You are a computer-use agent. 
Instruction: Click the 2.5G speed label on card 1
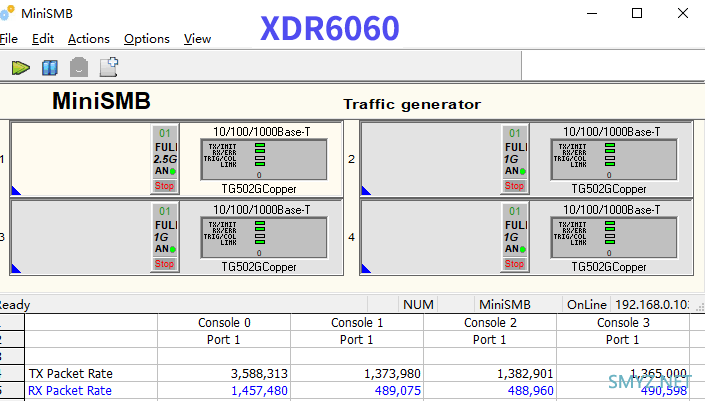pos(165,159)
